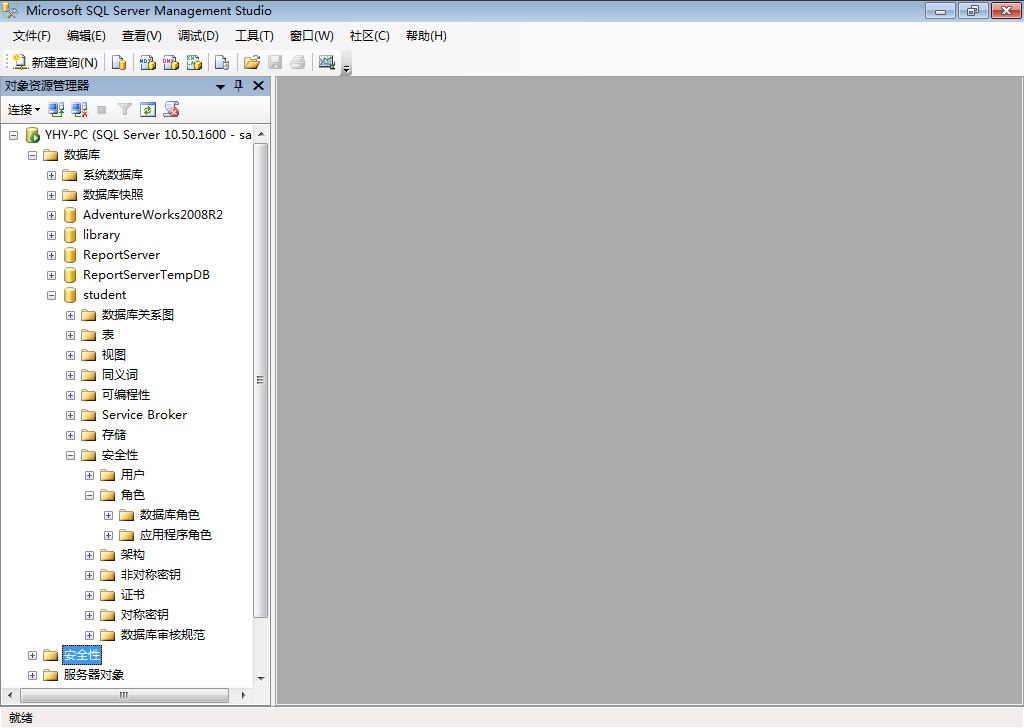Open the 编辑(E) menu
The width and height of the screenshot is (1024, 728).
86,36
